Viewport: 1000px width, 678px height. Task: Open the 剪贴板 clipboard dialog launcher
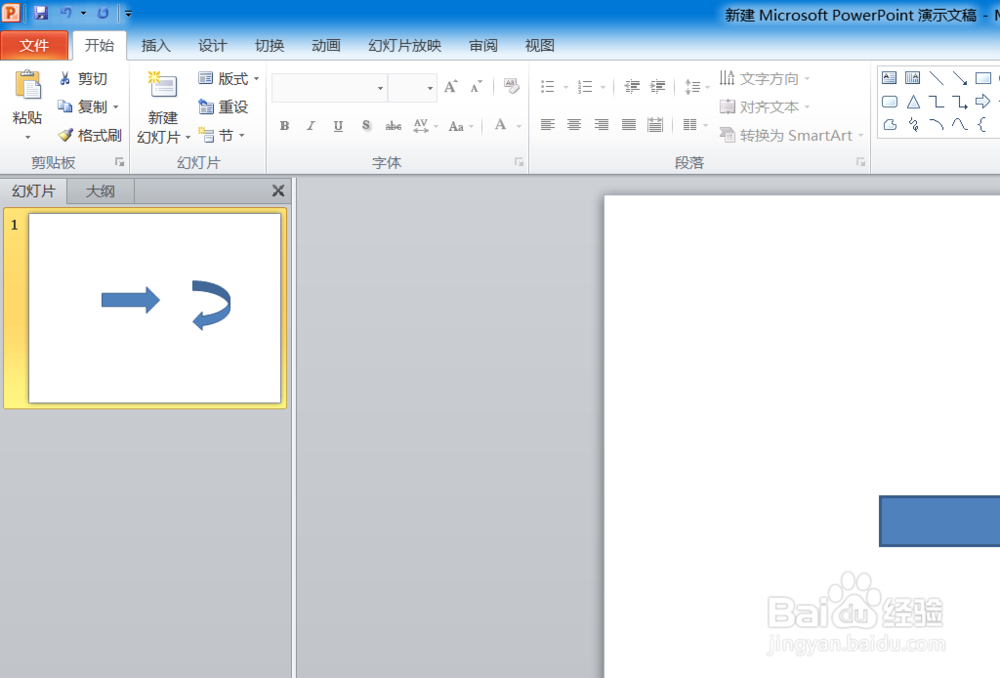119,163
